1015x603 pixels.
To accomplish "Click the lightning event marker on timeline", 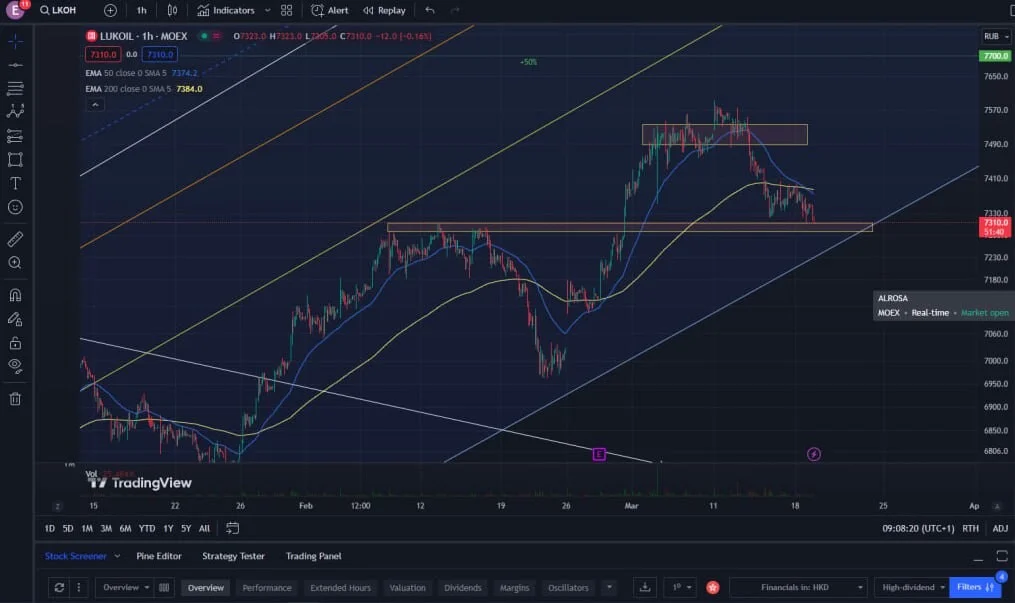I will (814, 454).
